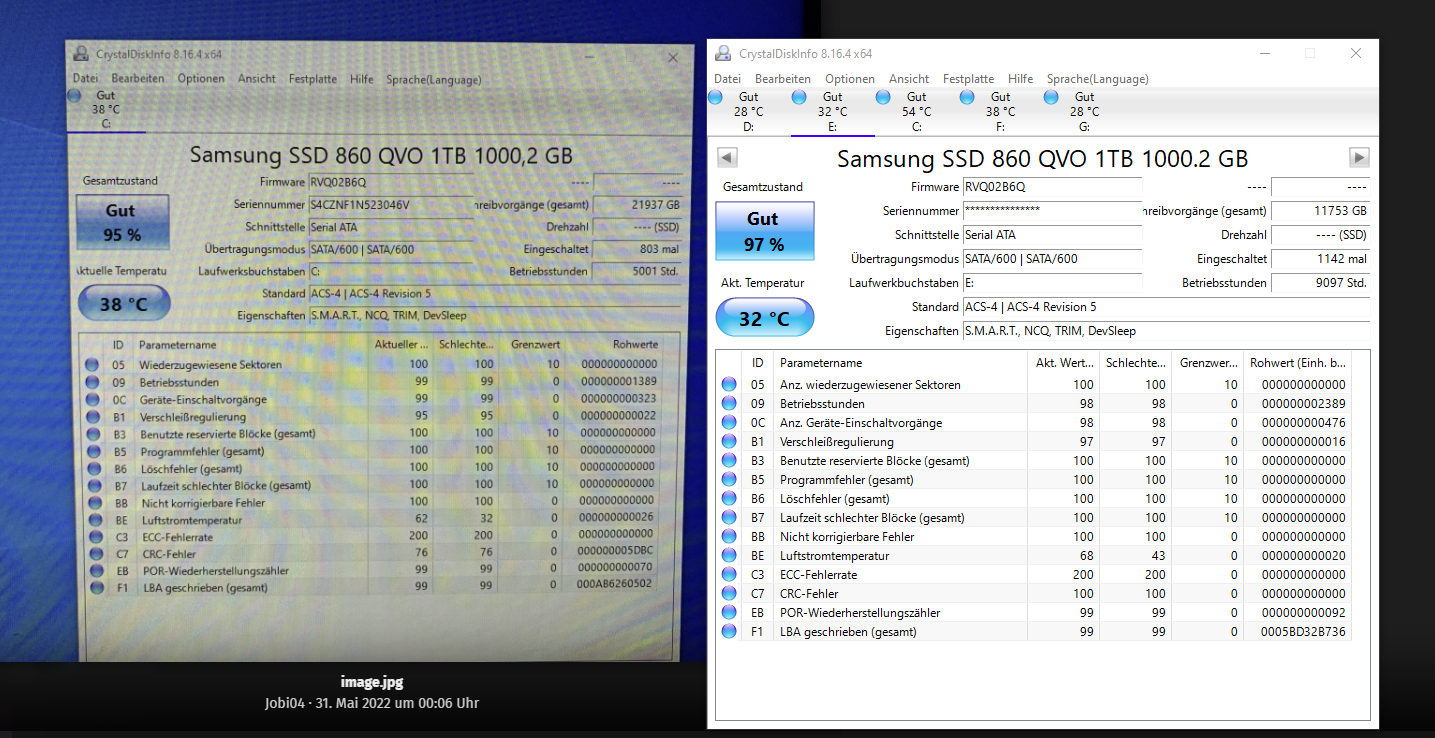Click serial number S4CZNF1N523046V in left window

[x=360, y=204]
